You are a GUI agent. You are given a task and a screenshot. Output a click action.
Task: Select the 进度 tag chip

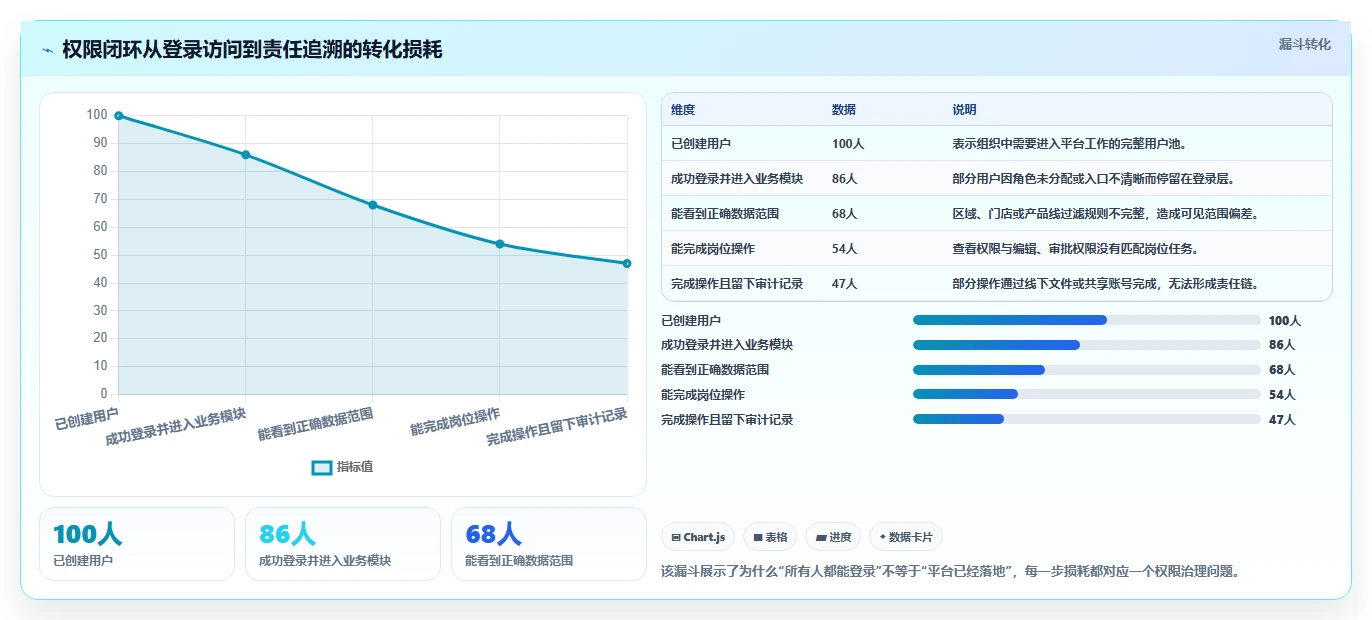[x=833, y=537]
